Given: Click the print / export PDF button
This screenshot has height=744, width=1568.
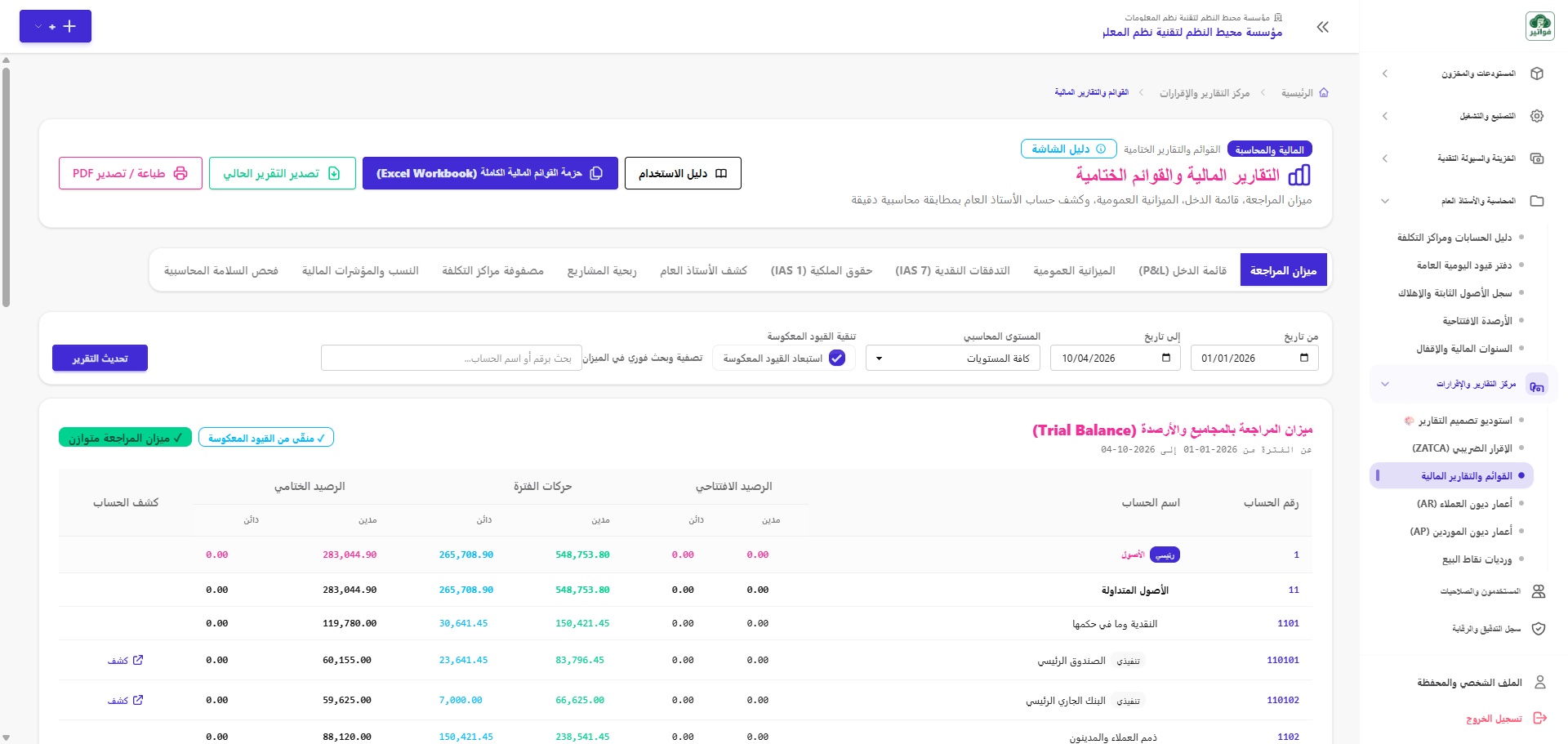Looking at the screenshot, I should click(131, 173).
